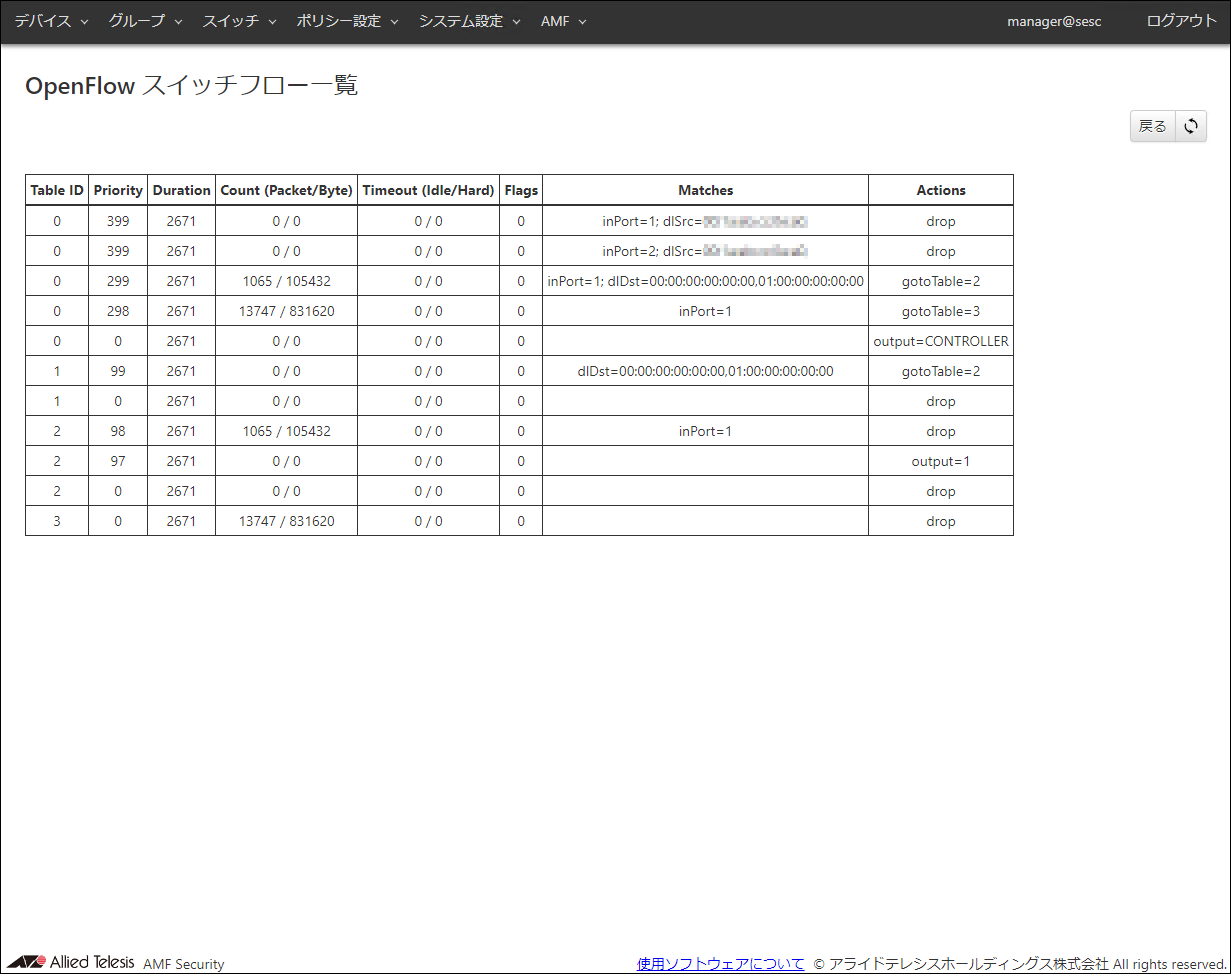Select AMF in the navigation bar
Image resolution: width=1231 pixels, height=974 pixels.
coord(555,20)
